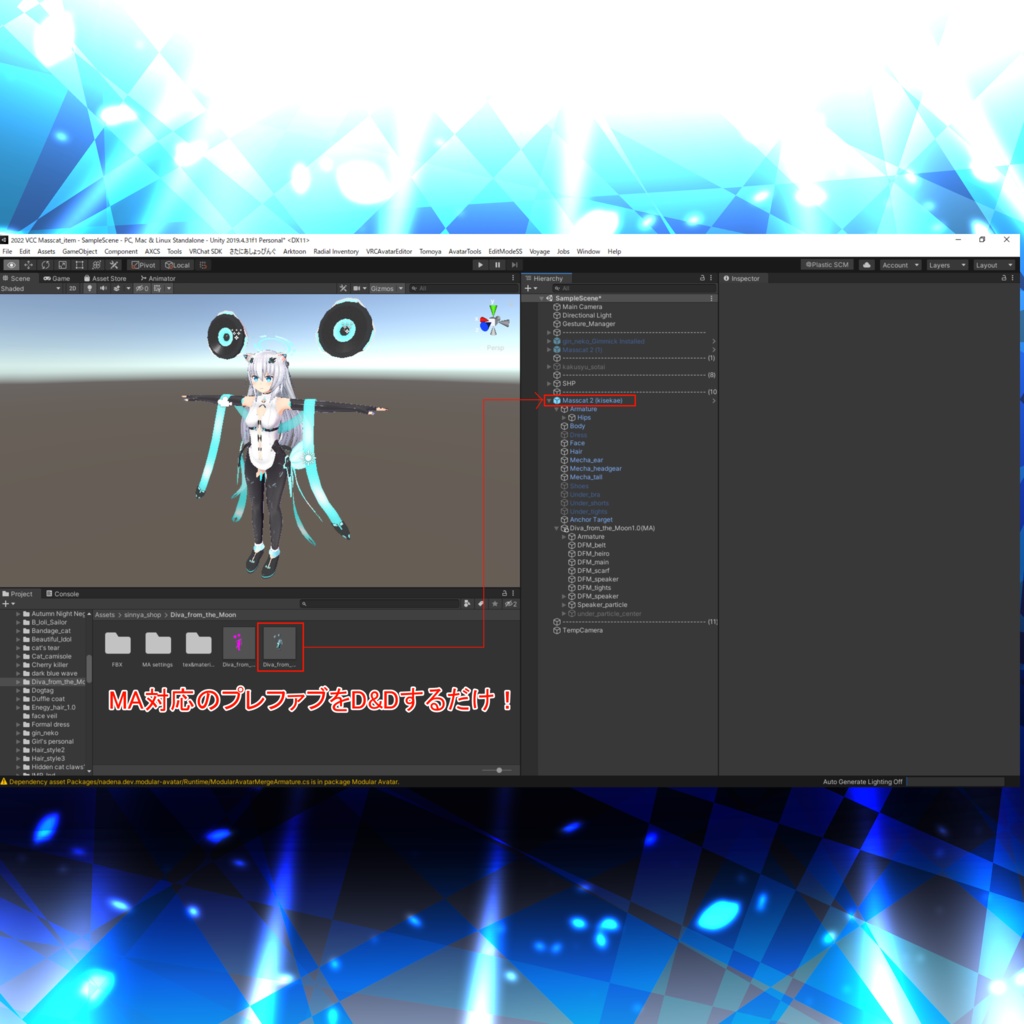Open the VRChat SDK menu

(x=205, y=251)
